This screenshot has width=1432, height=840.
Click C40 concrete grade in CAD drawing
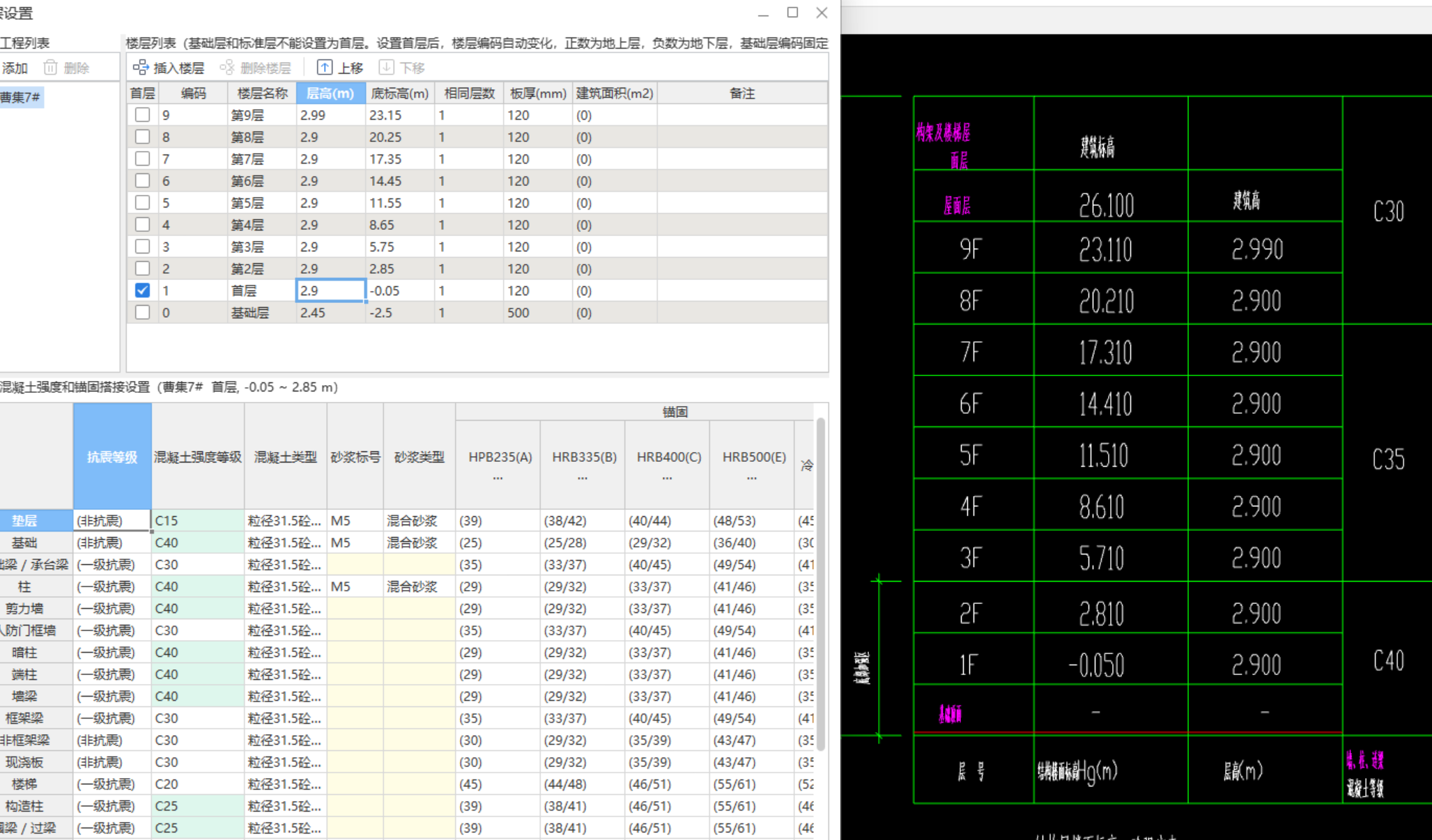(1388, 660)
